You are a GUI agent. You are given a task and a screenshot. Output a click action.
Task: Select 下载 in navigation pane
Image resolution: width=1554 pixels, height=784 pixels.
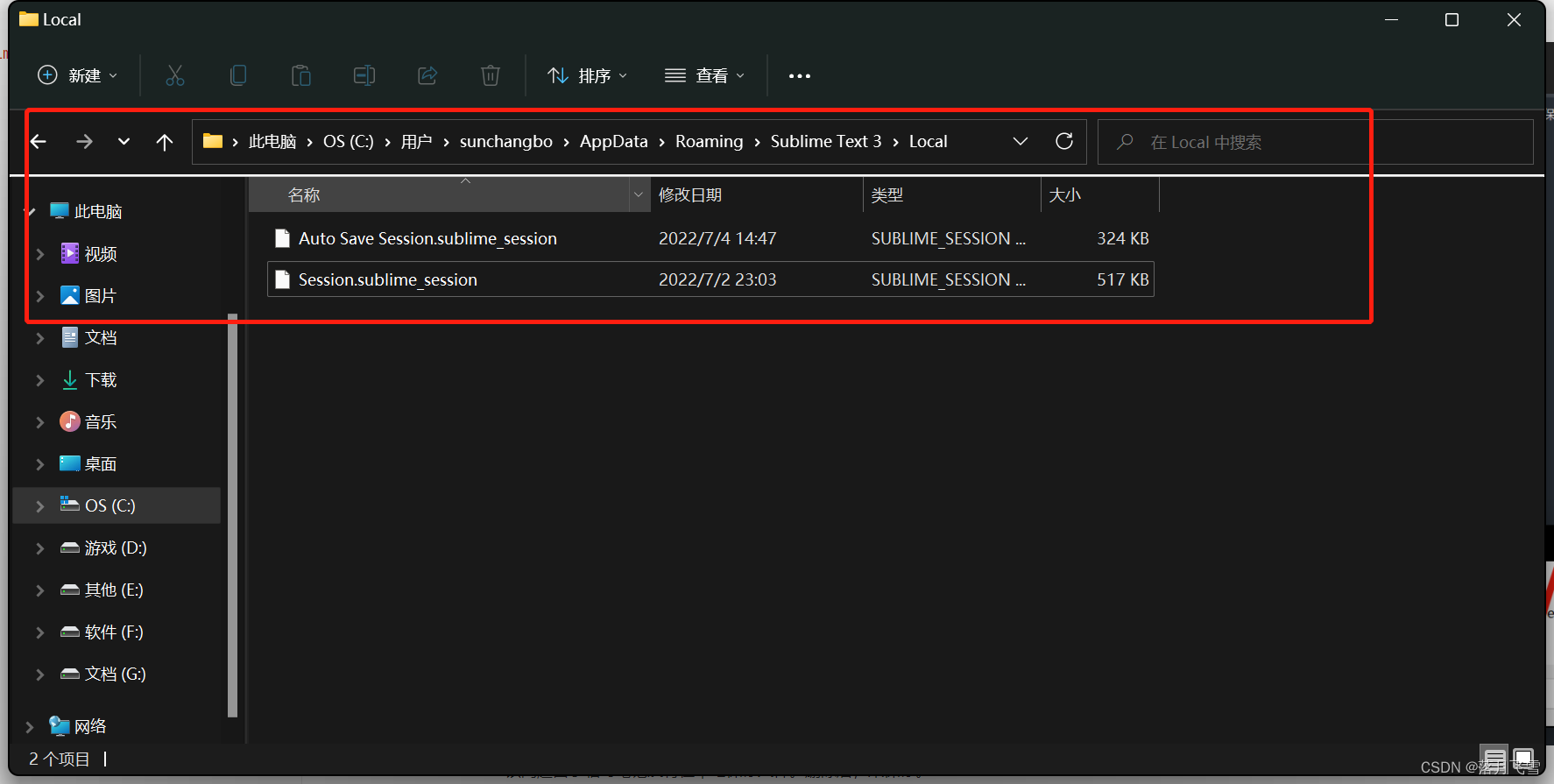(101, 380)
